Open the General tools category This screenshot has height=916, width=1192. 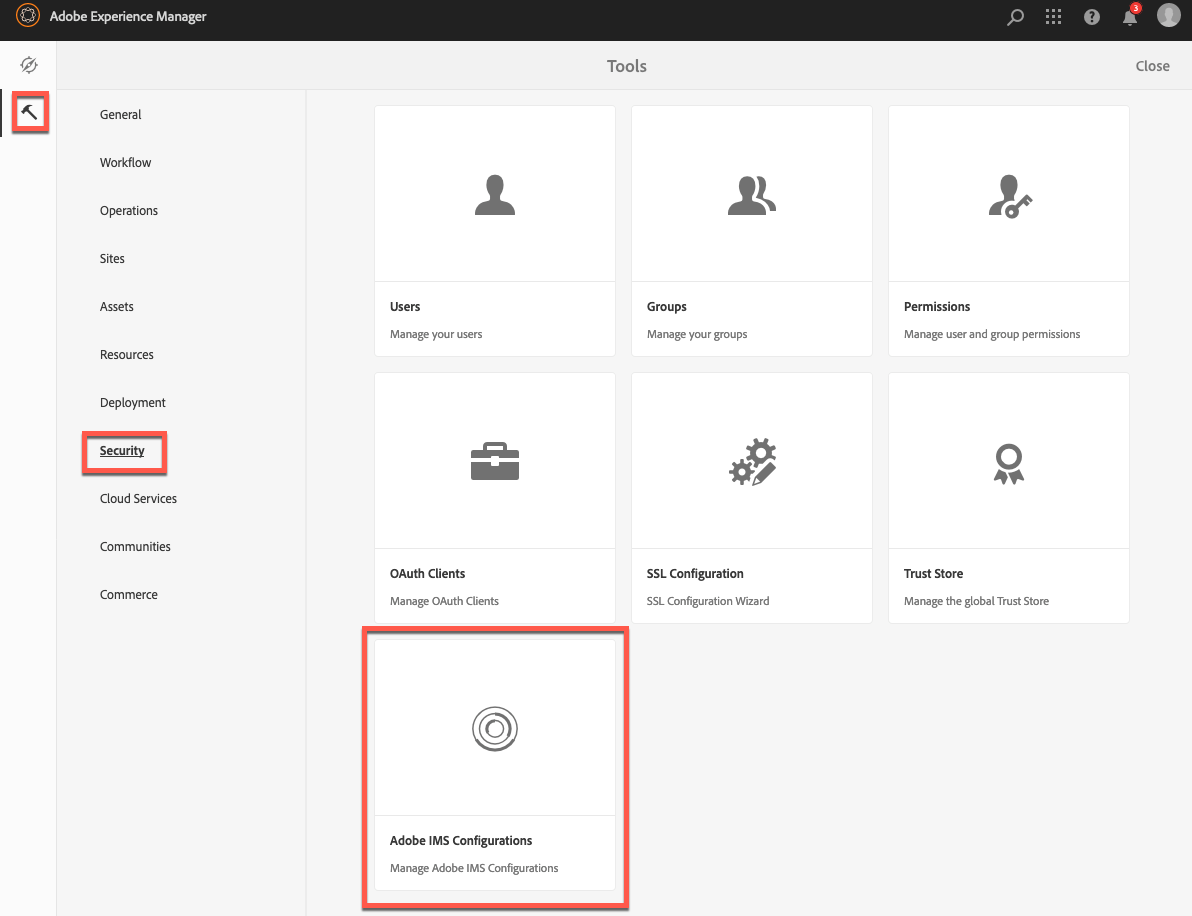tap(120, 115)
